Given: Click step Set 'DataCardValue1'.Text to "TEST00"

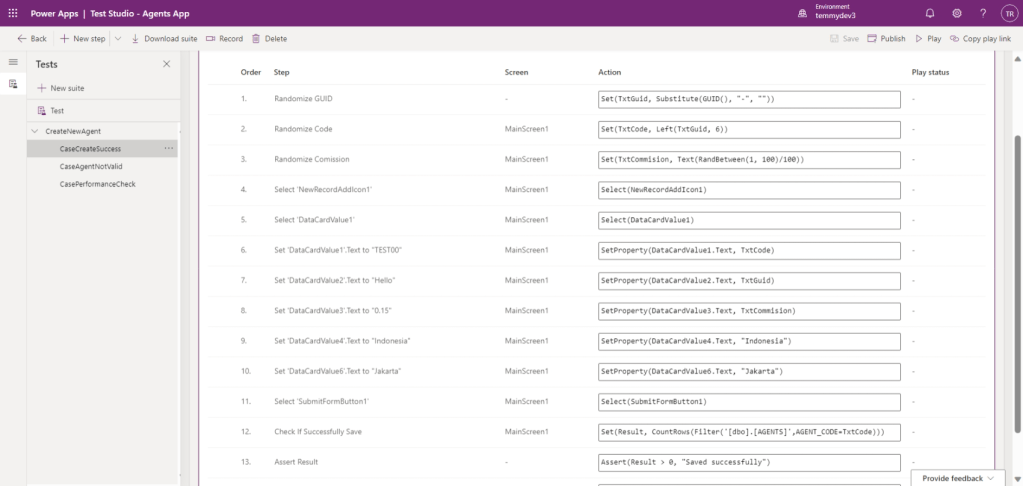Looking at the screenshot, I should 338,250.
